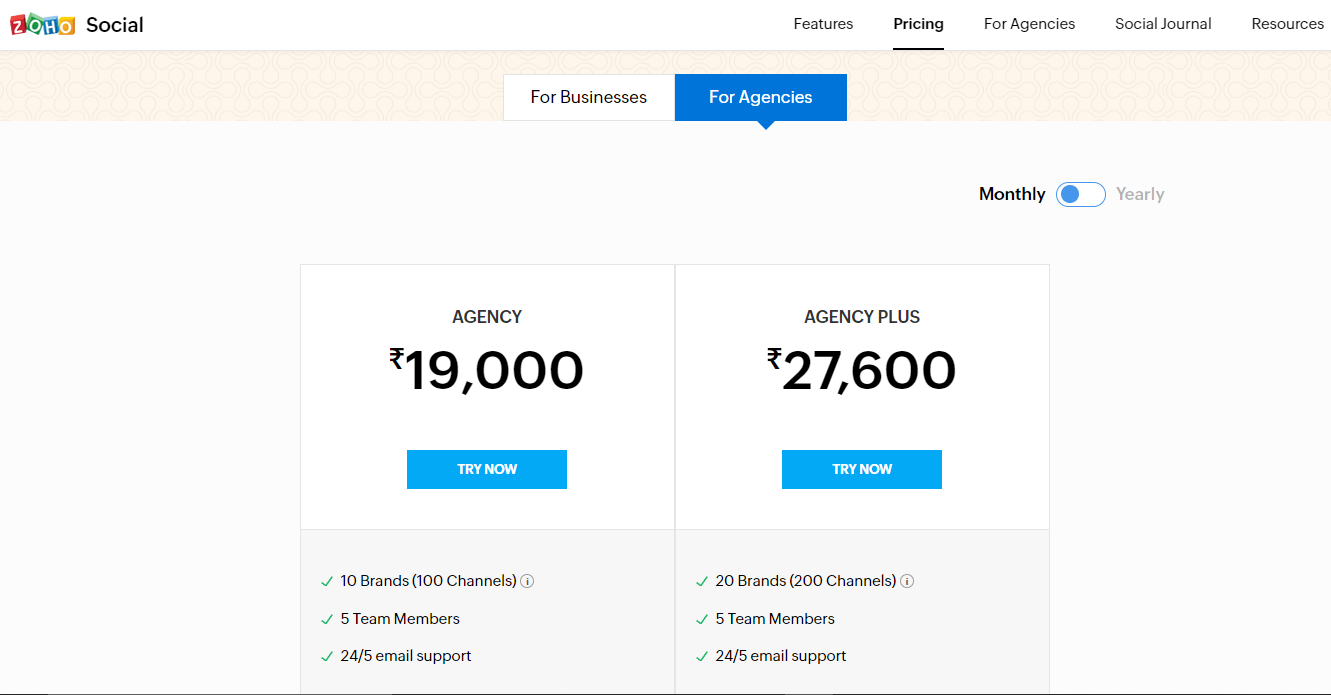Open the Pricing page tab

pyautogui.click(x=918, y=24)
